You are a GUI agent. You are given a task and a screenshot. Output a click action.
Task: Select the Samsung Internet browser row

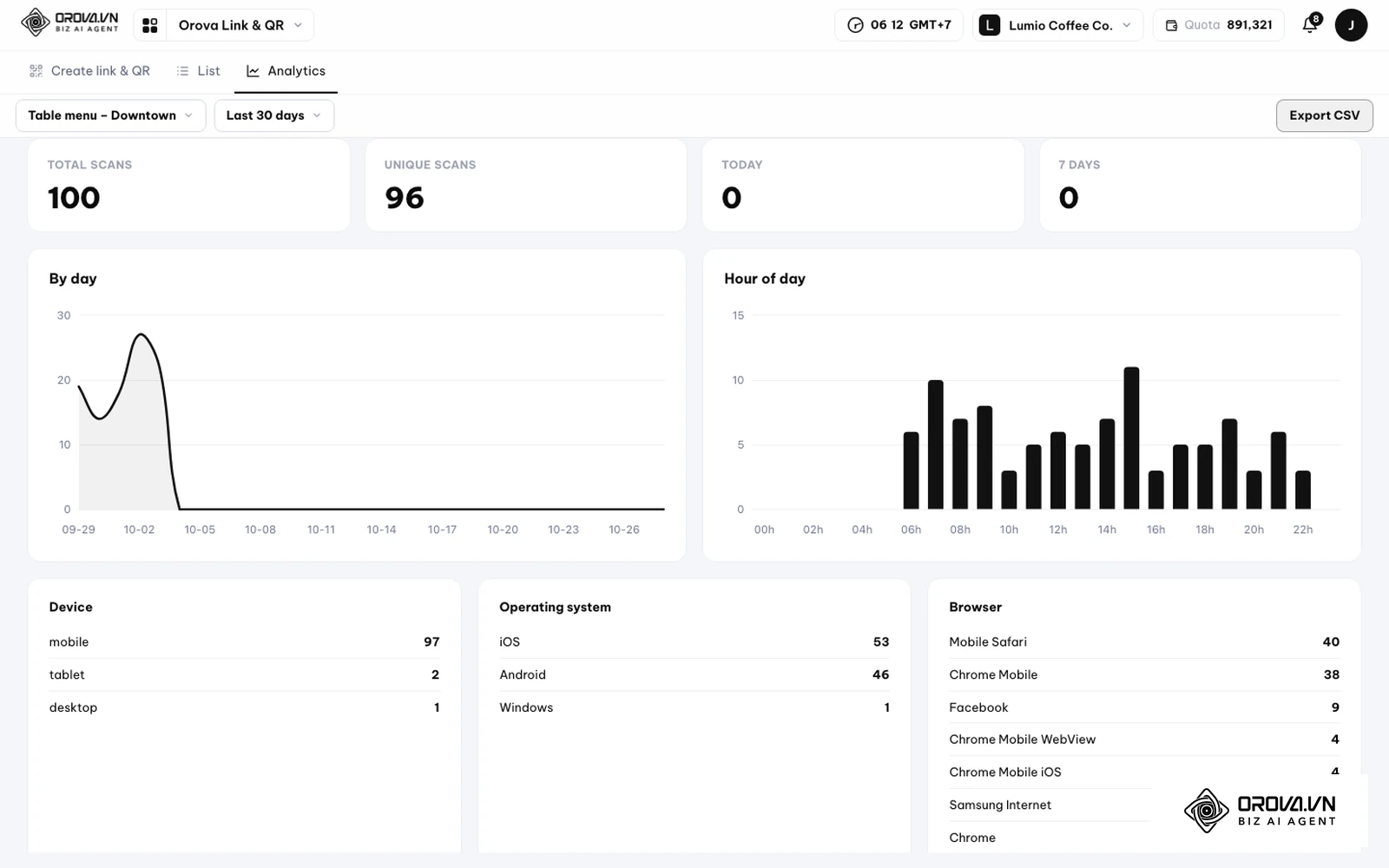tap(1050, 805)
